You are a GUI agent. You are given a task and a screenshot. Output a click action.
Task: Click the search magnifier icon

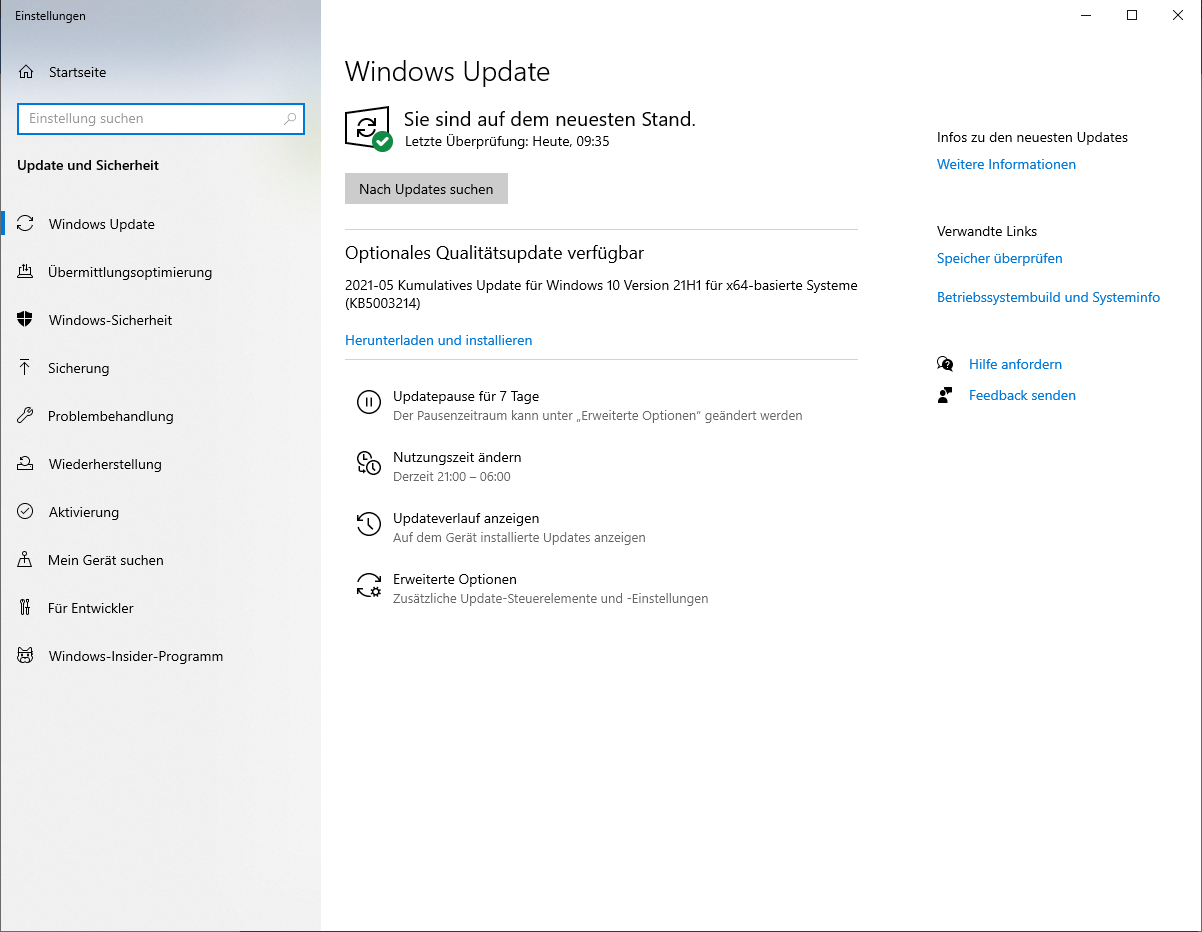click(x=290, y=119)
